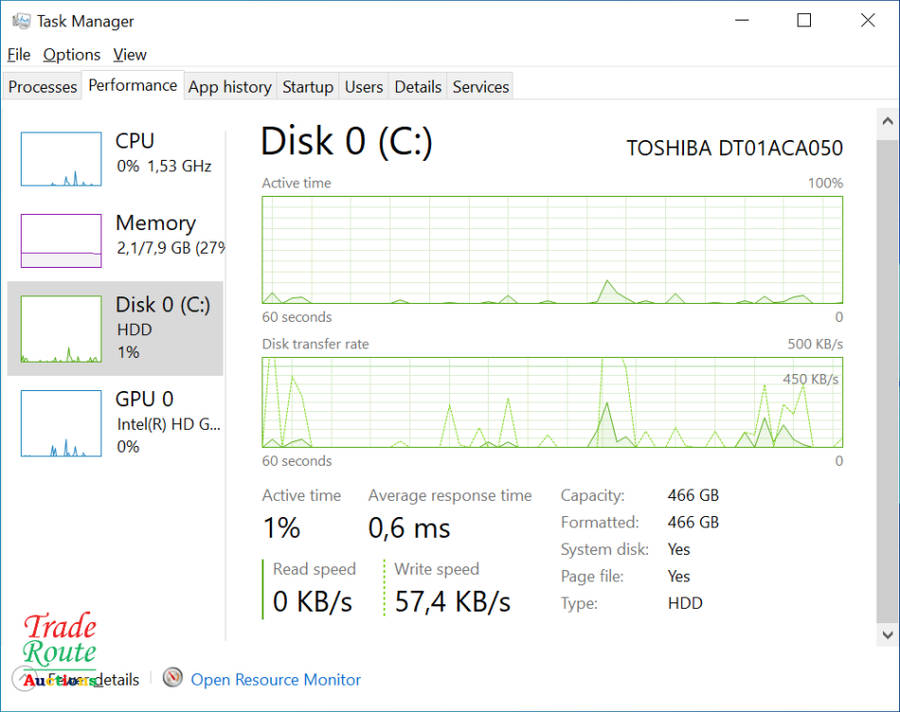Switch to the Processes tab
Screen dimensions: 900x712
tap(43, 87)
